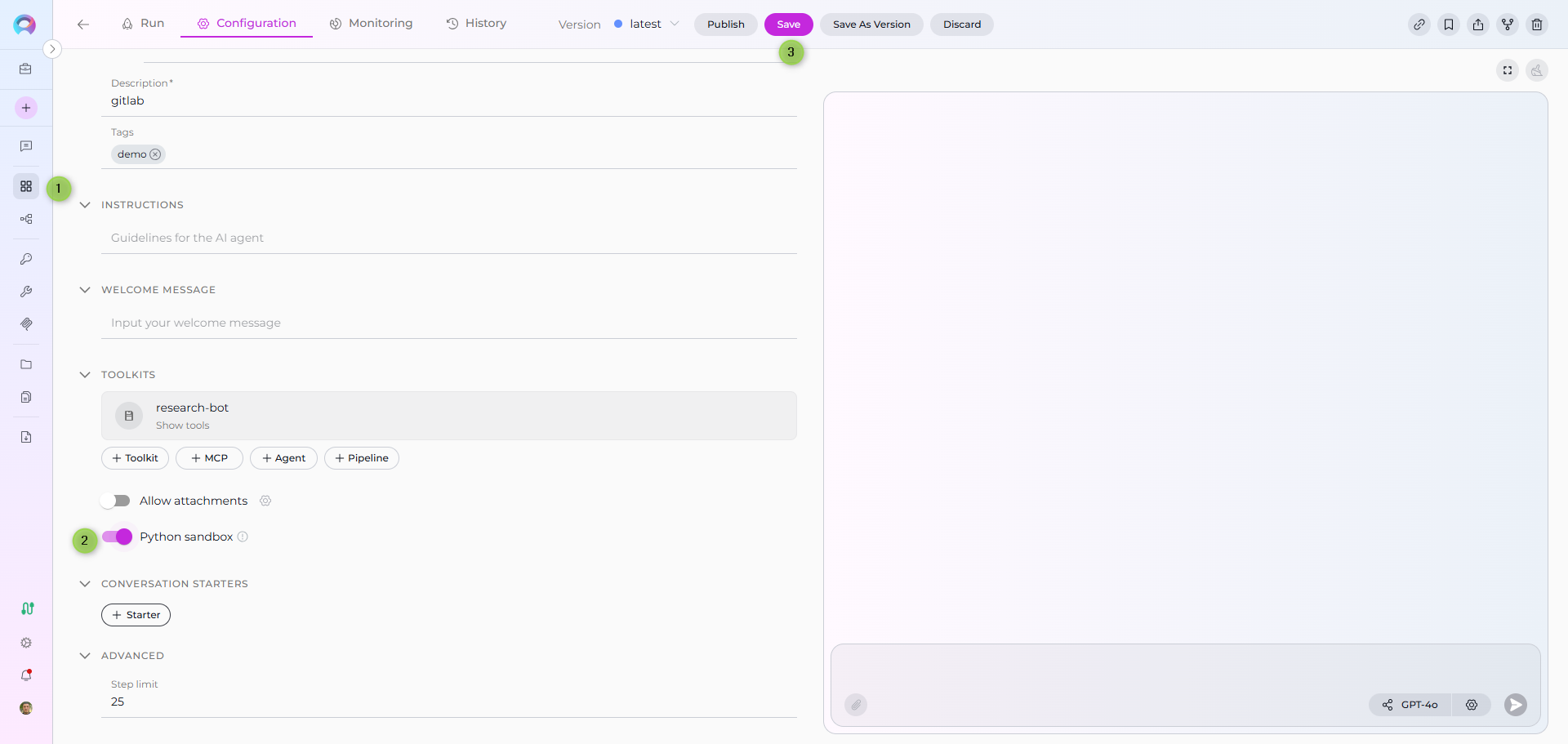Viewport: 1568px width, 744px height.
Task: Open model settings gear beside GPT-4o
Action: (x=1471, y=705)
